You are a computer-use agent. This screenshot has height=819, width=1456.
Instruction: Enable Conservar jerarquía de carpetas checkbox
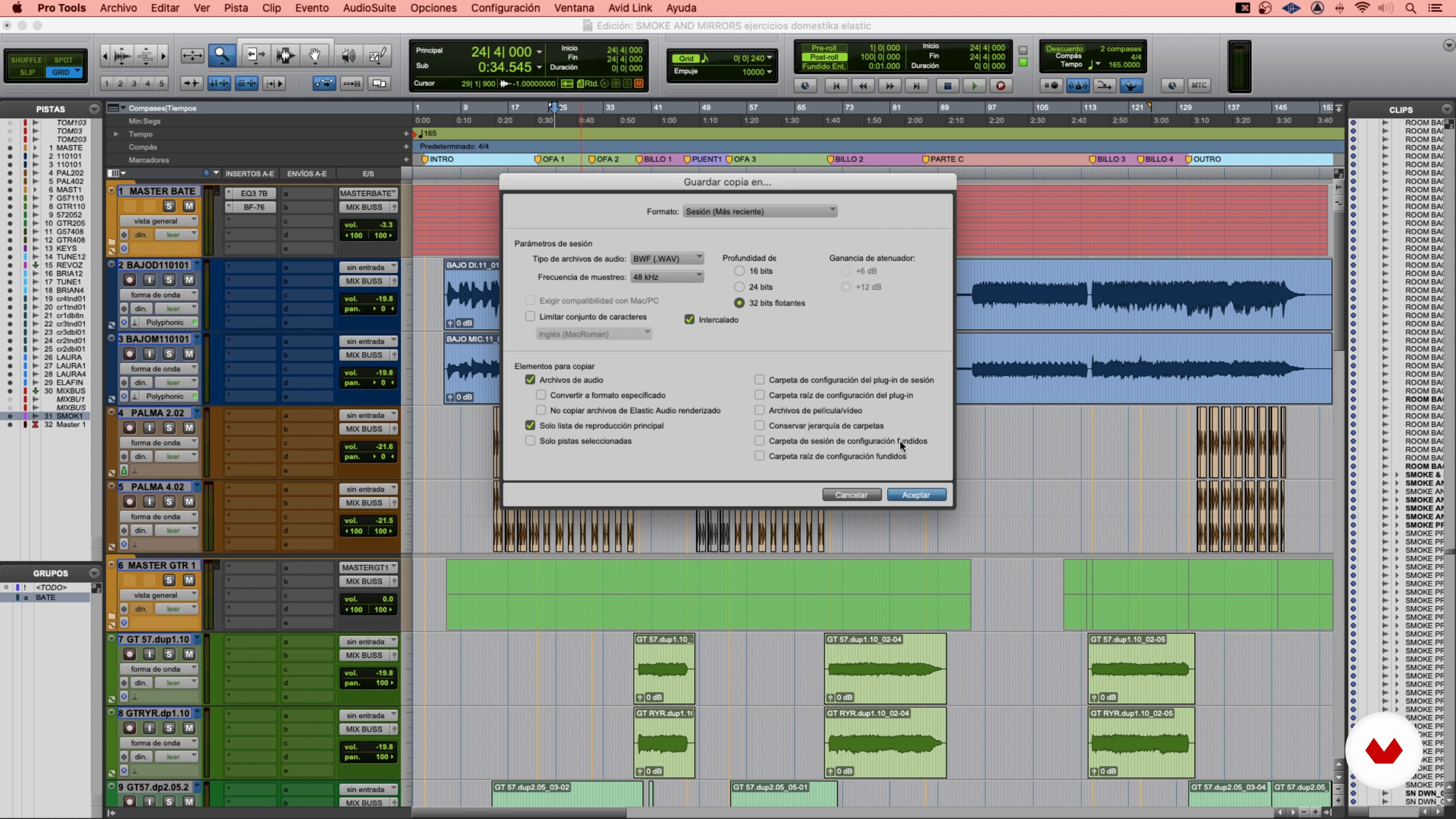point(759,425)
